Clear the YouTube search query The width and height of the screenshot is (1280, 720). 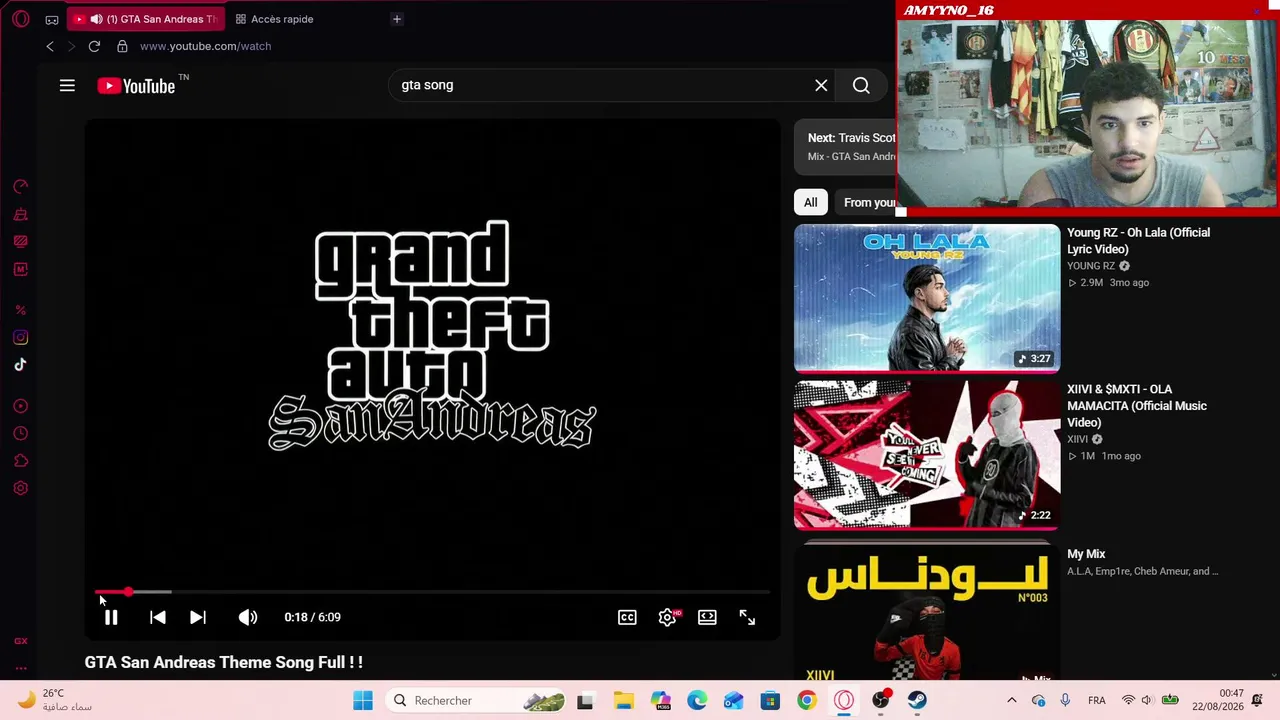(821, 86)
